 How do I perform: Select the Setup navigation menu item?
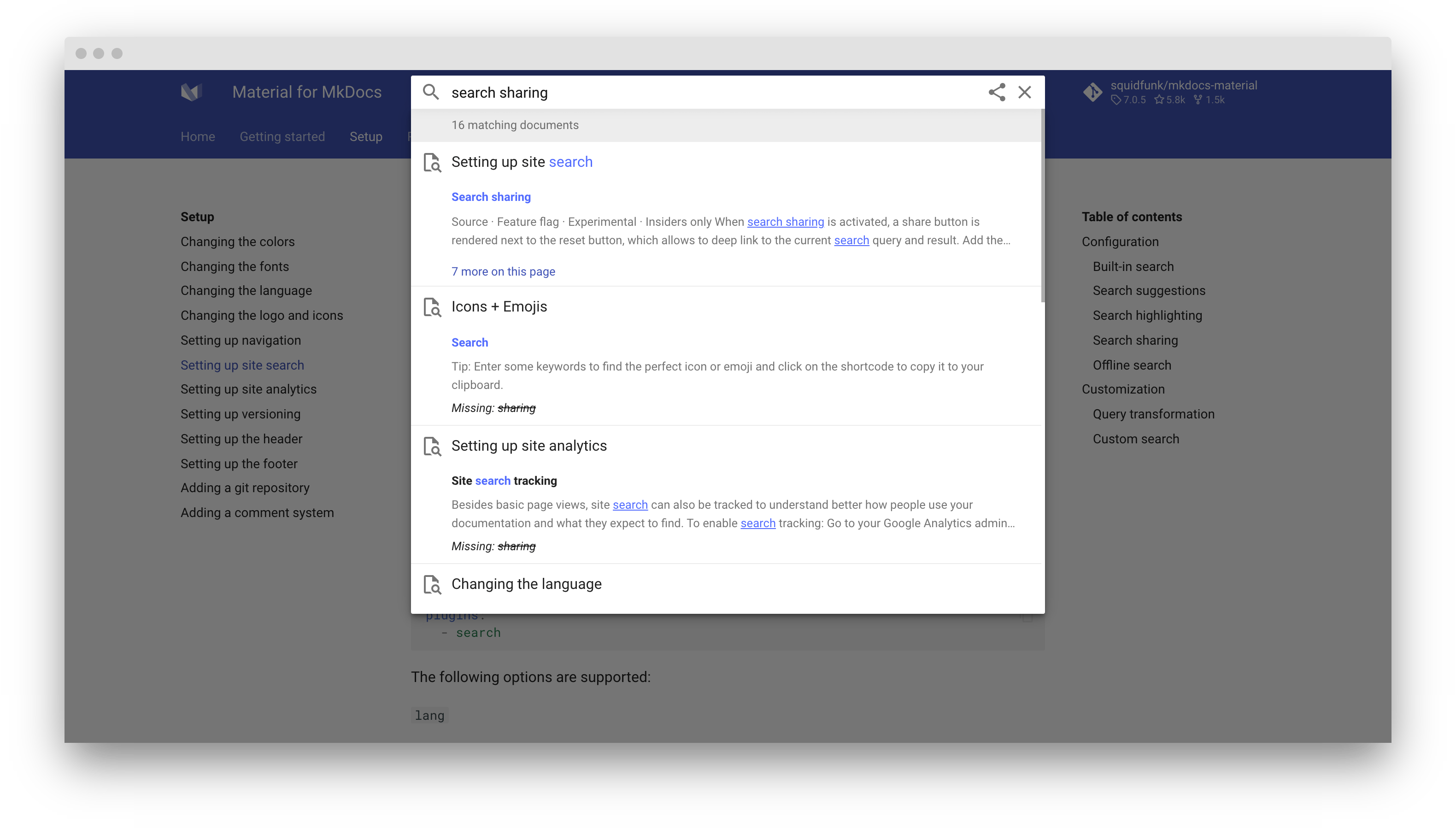click(365, 135)
